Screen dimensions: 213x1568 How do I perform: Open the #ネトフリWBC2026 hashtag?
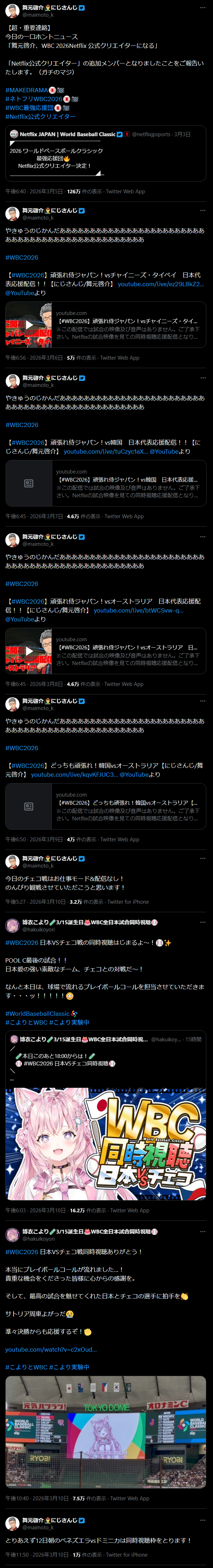(x=34, y=99)
